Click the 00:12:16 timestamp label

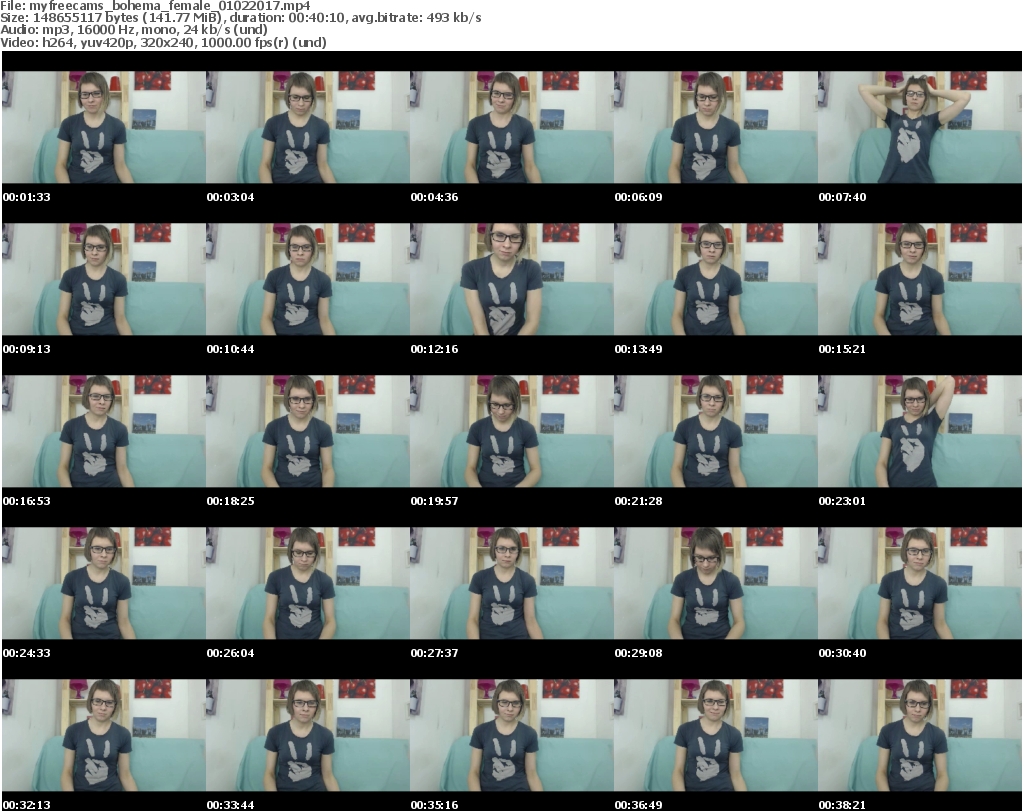(434, 349)
